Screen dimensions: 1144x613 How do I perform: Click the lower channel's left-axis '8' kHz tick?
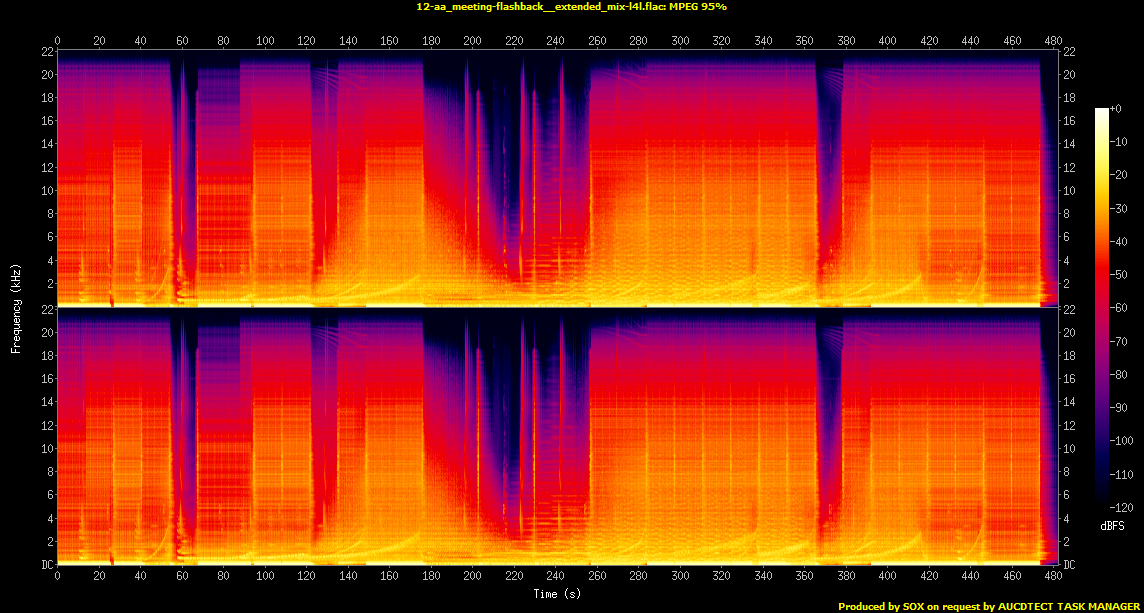pos(50,471)
